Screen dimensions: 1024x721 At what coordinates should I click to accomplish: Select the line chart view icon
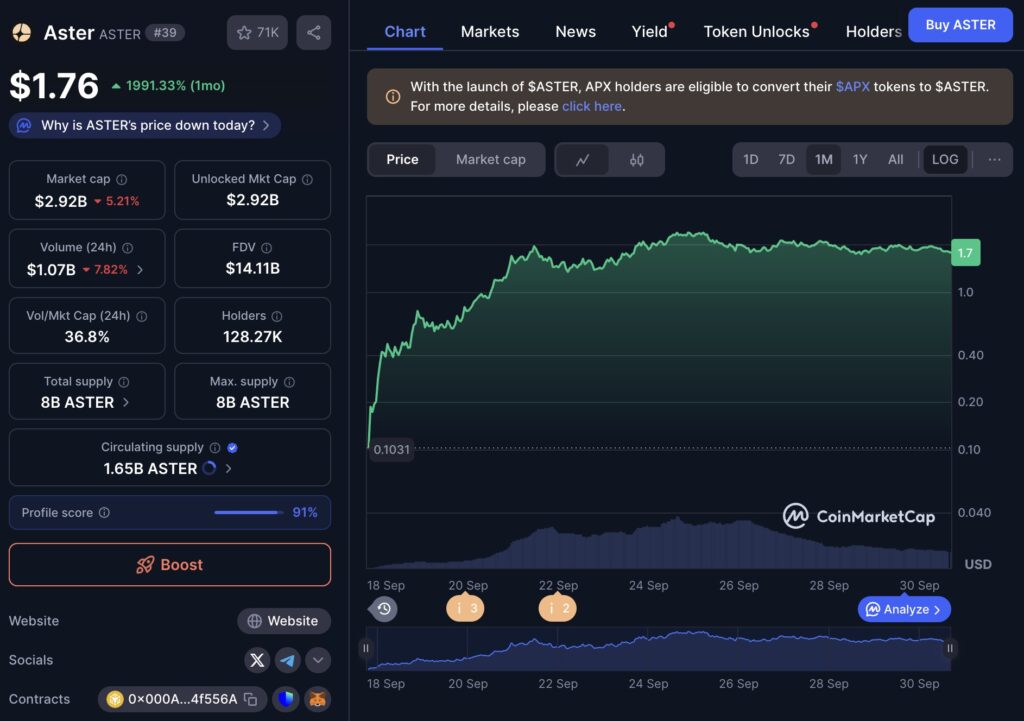583,159
